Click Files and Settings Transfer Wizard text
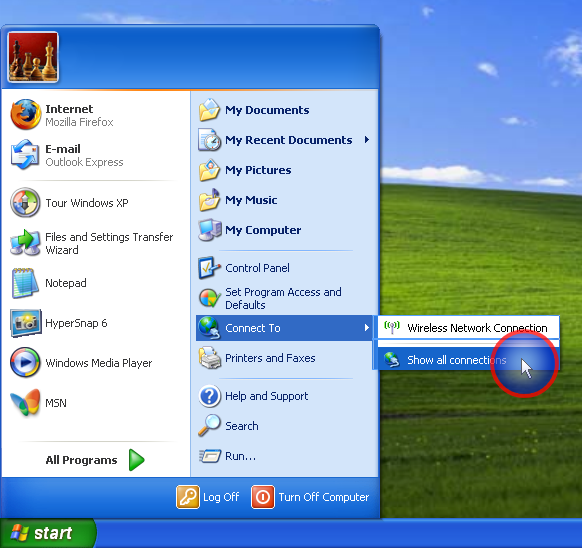 109,243
